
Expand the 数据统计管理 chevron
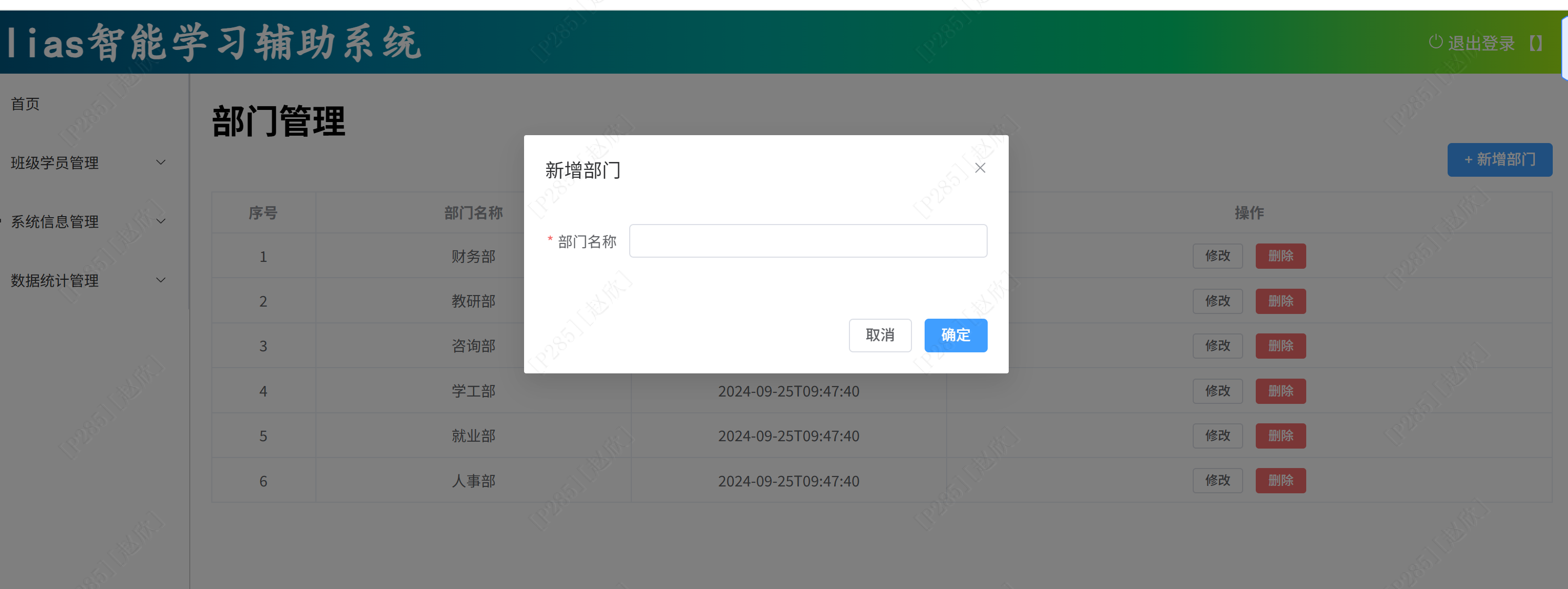click(161, 281)
